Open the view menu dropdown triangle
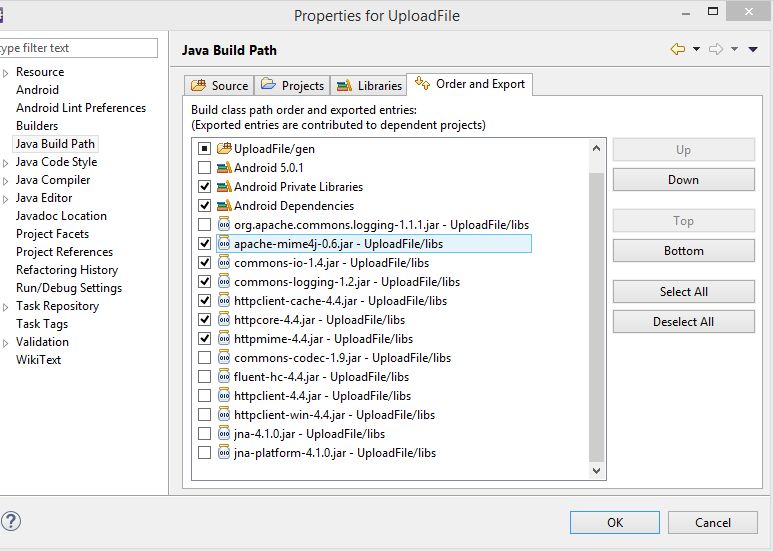773x551 pixels. click(x=752, y=49)
